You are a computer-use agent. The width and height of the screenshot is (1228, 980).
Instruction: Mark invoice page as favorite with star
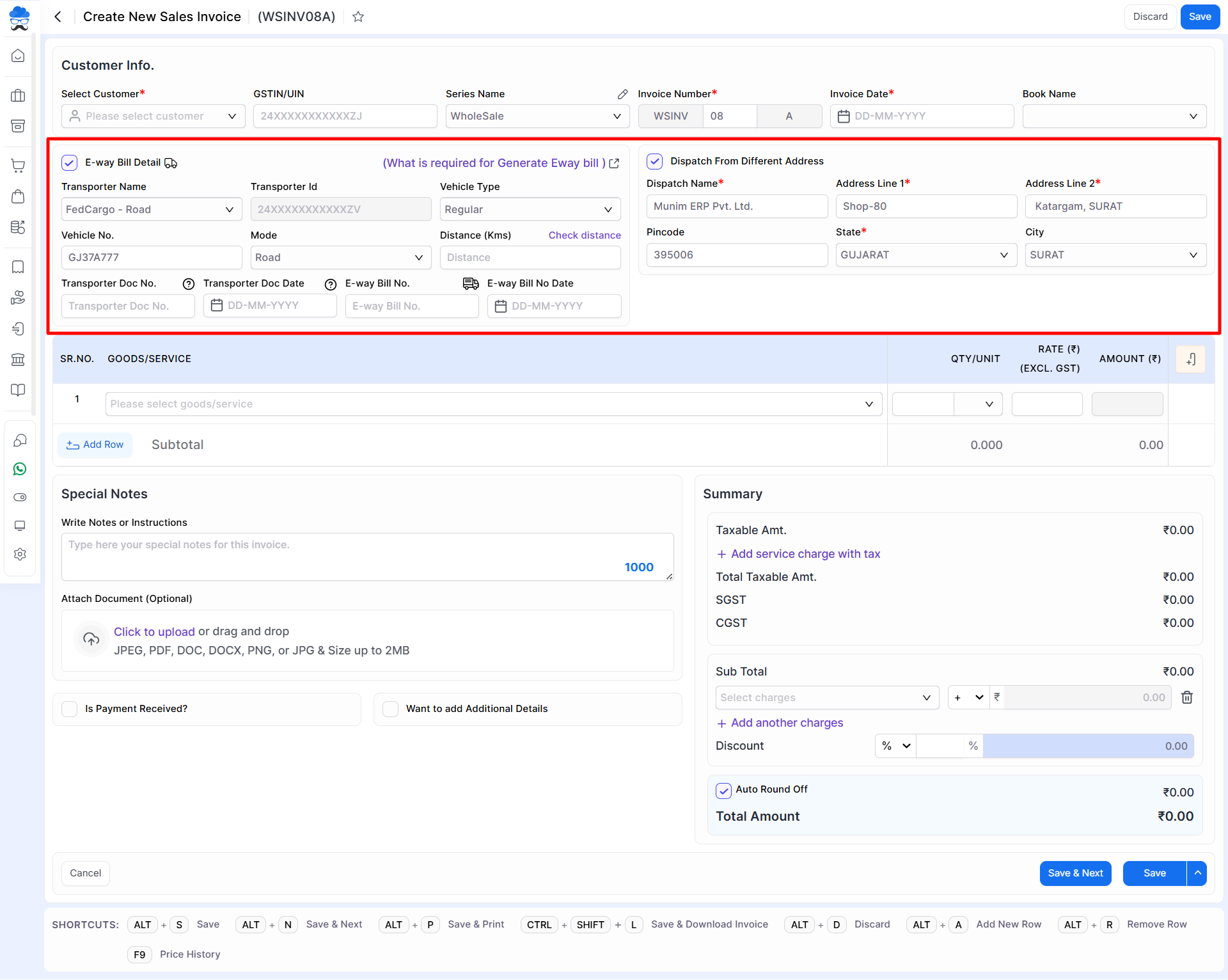[x=358, y=17]
